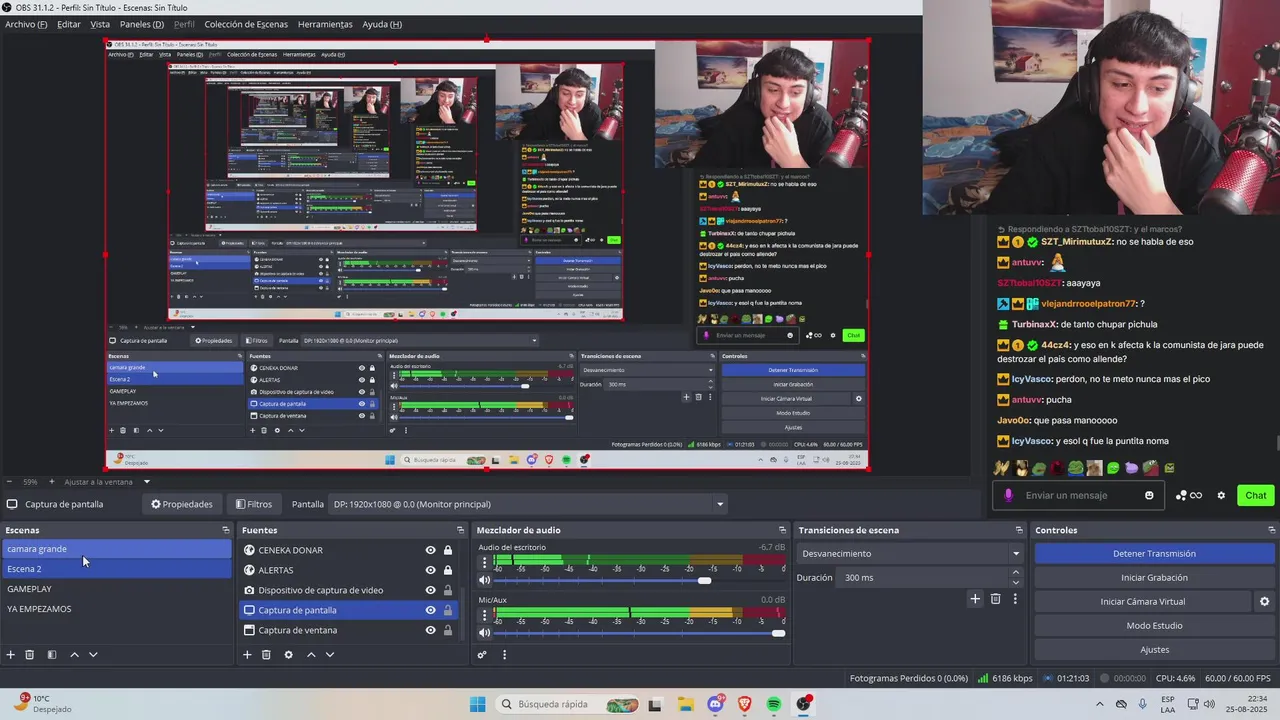Adjust Mic/Aux volume slider
The height and width of the screenshot is (720, 1280).
pos(640,633)
